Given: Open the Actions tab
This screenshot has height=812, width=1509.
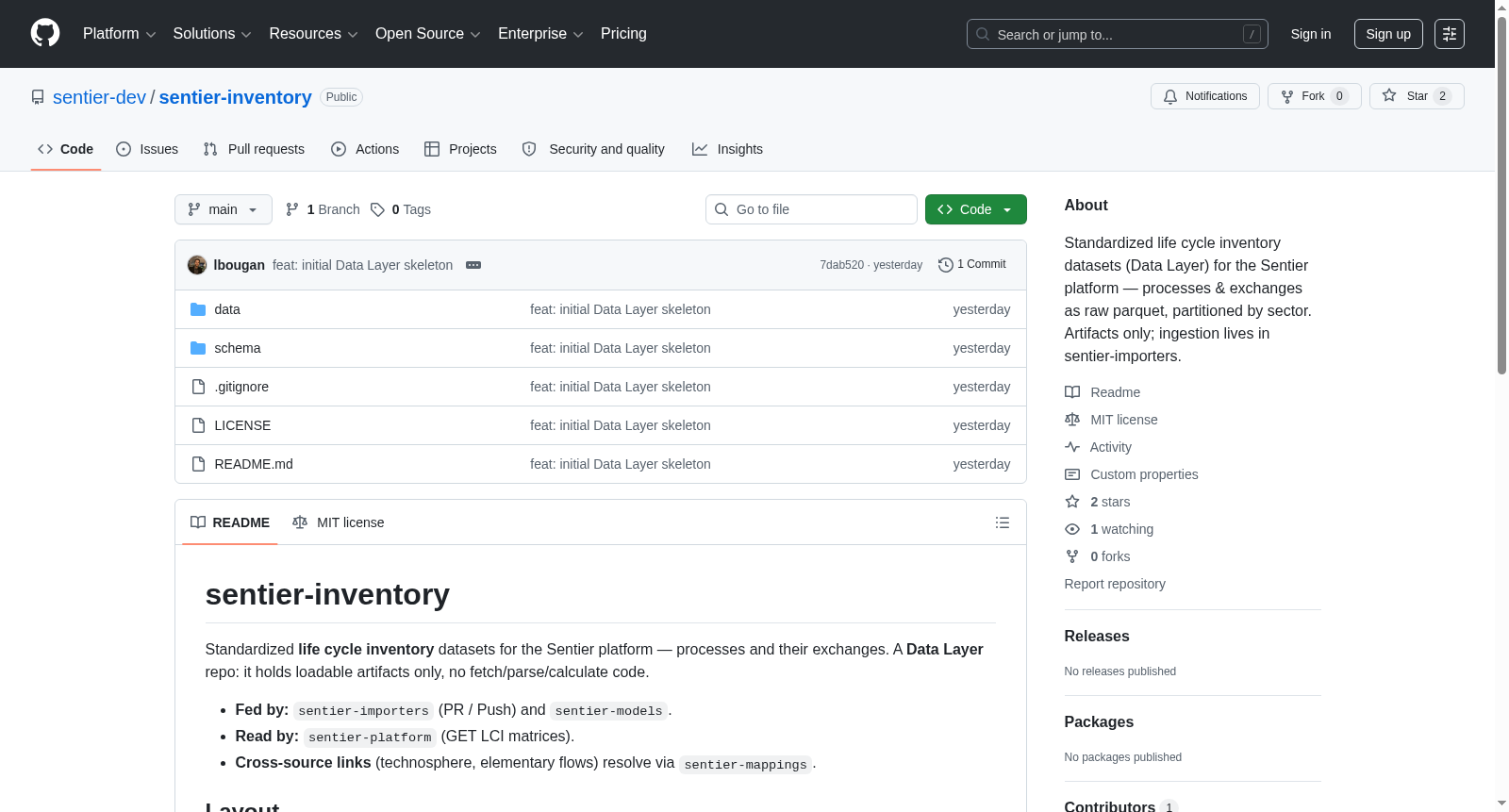Looking at the screenshot, I should pos(365,149).
